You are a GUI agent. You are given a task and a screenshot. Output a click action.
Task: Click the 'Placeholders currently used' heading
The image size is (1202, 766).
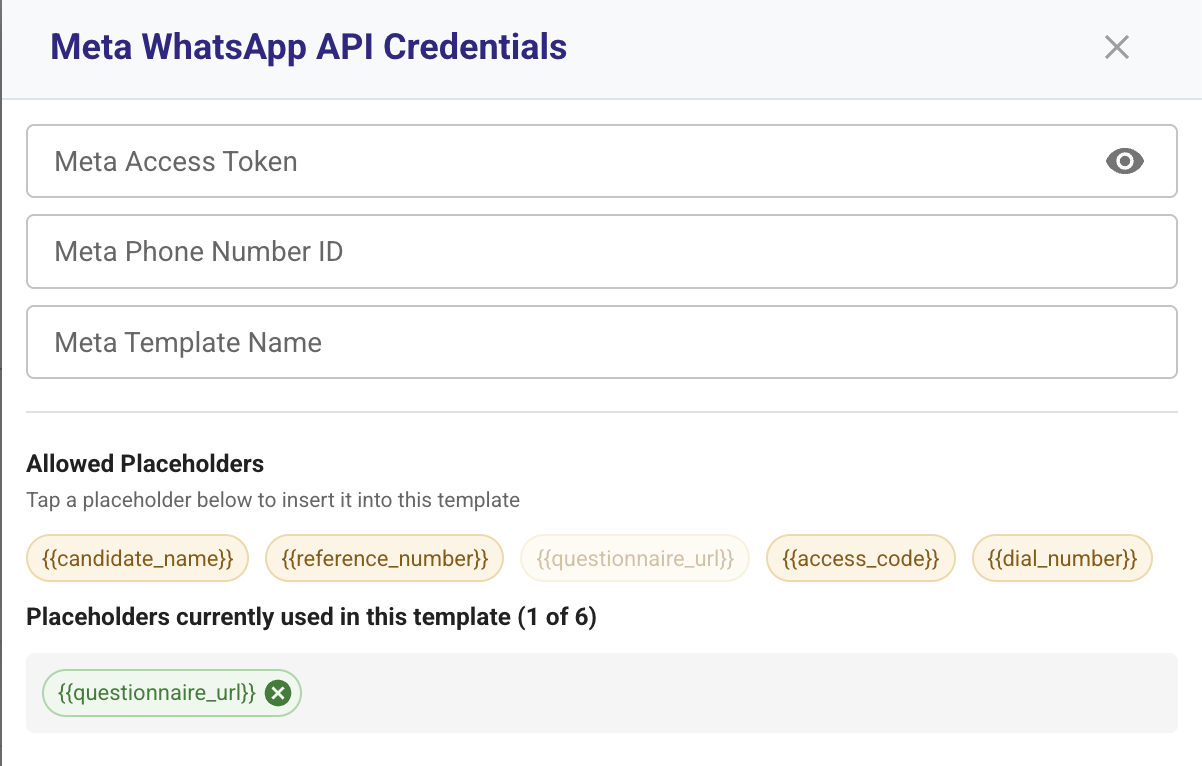pos(269,617)
